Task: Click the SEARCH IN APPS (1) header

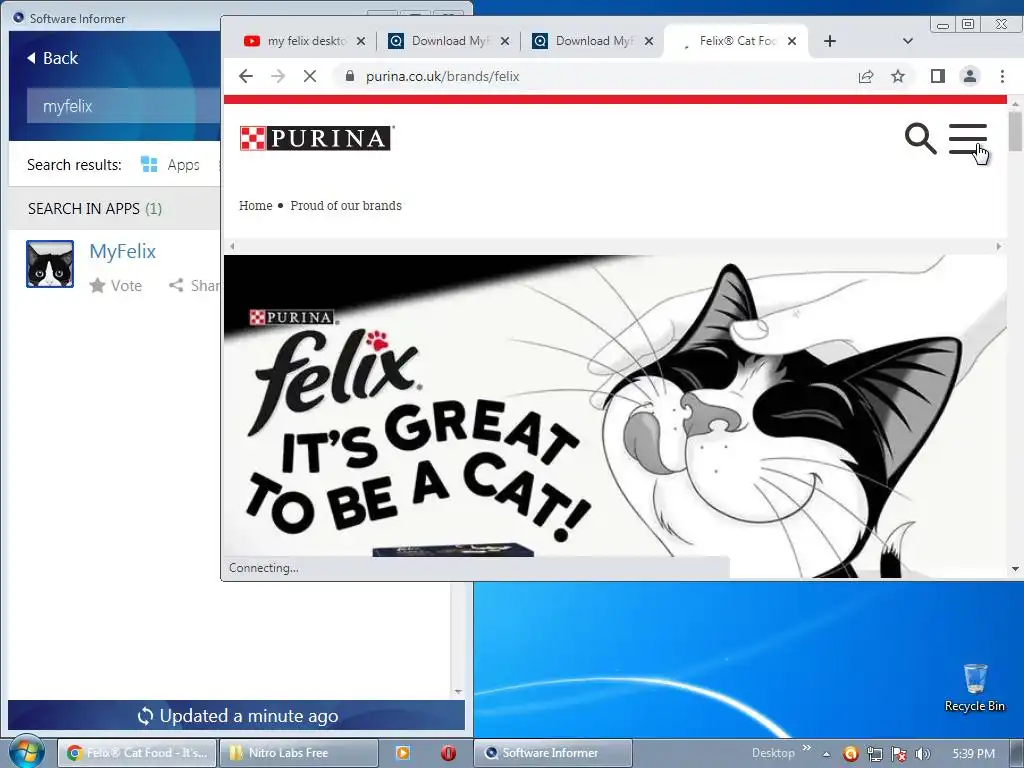Action: pyautogui.click(x=95, y=208)
